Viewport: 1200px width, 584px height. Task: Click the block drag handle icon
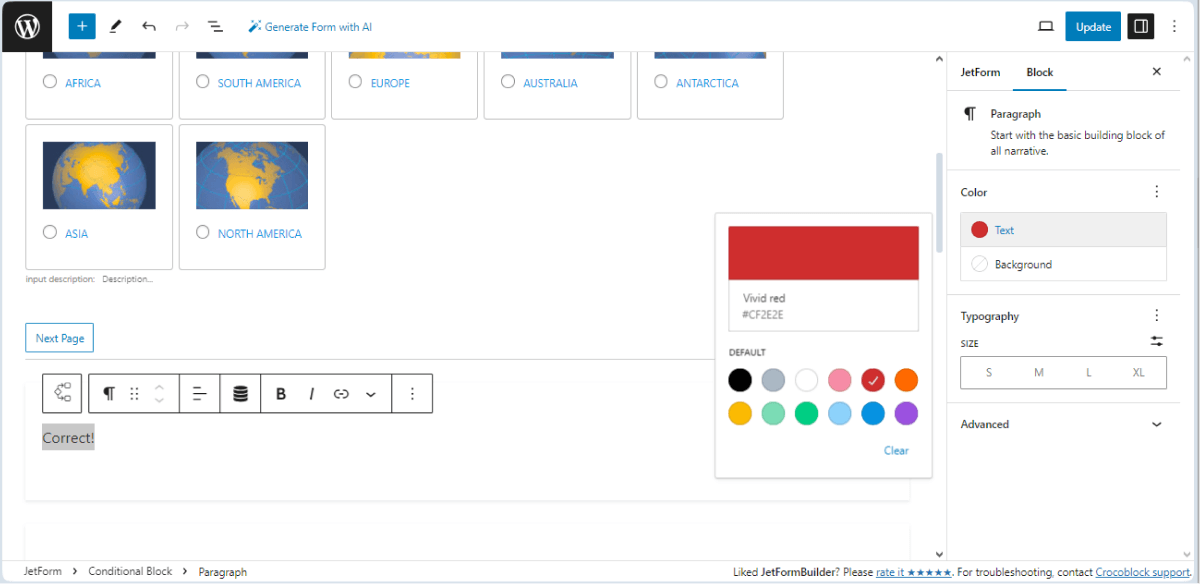tap(134, 394)
